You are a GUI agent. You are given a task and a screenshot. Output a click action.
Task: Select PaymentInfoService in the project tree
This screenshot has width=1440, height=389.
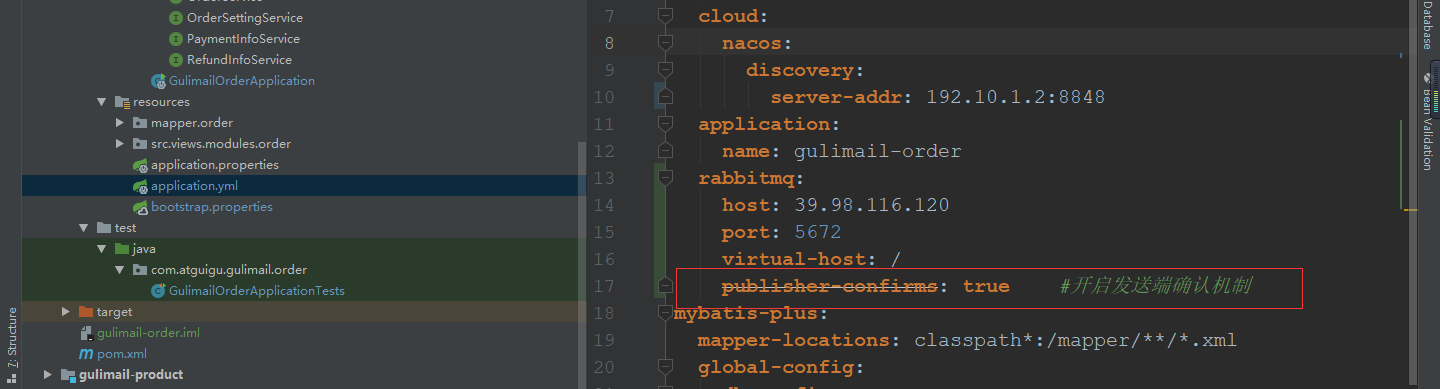243,39
